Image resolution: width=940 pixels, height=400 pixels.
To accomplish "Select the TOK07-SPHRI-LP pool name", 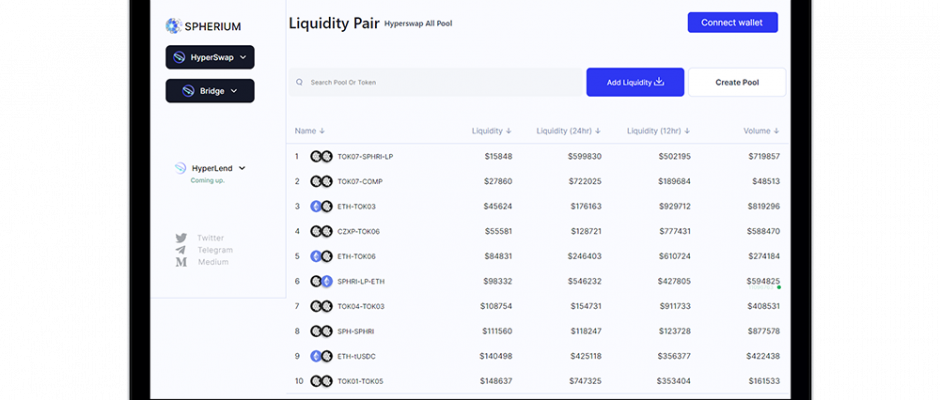I will click(x=365, y=157).
